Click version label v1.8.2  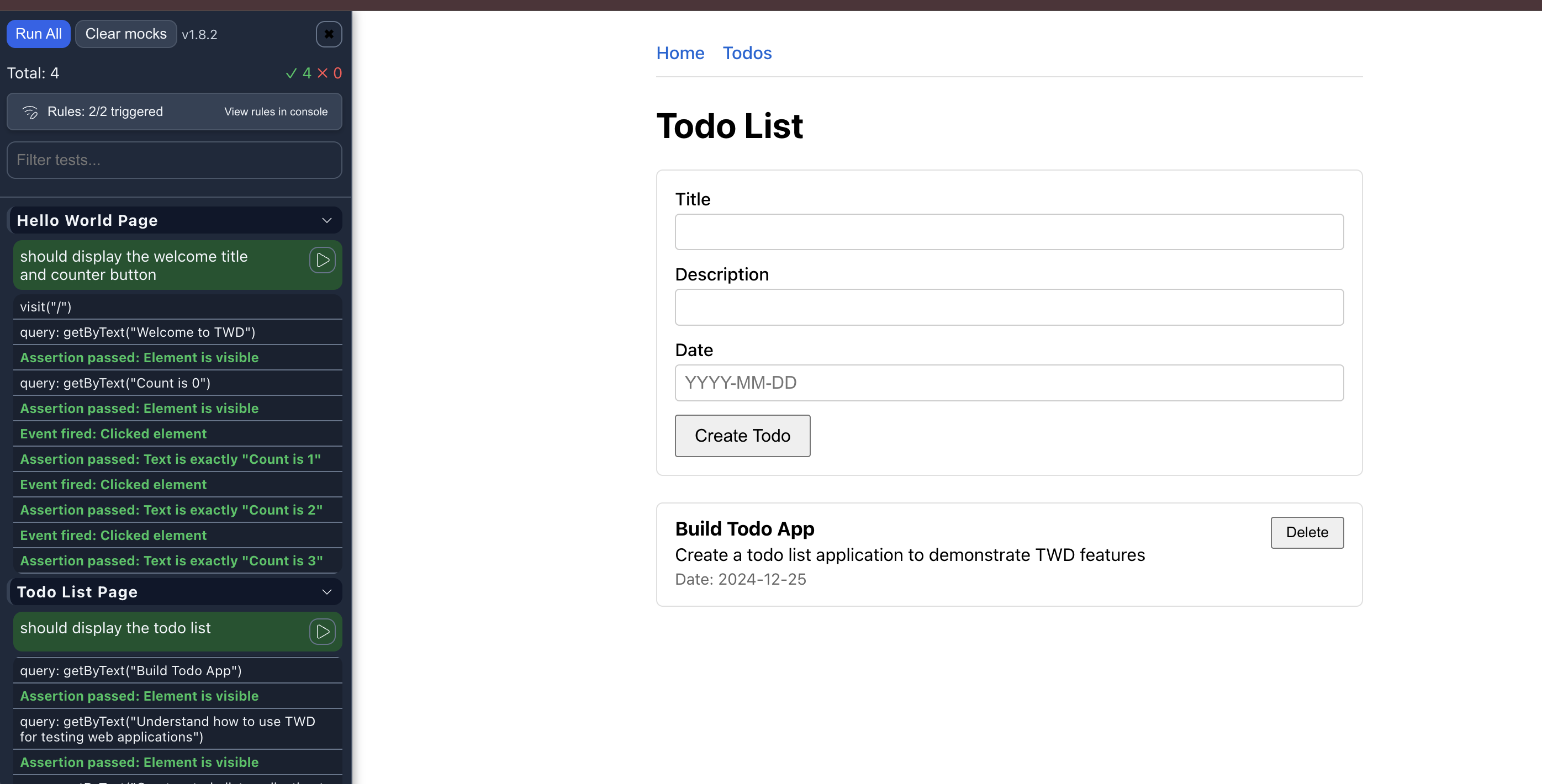(199, 35)
